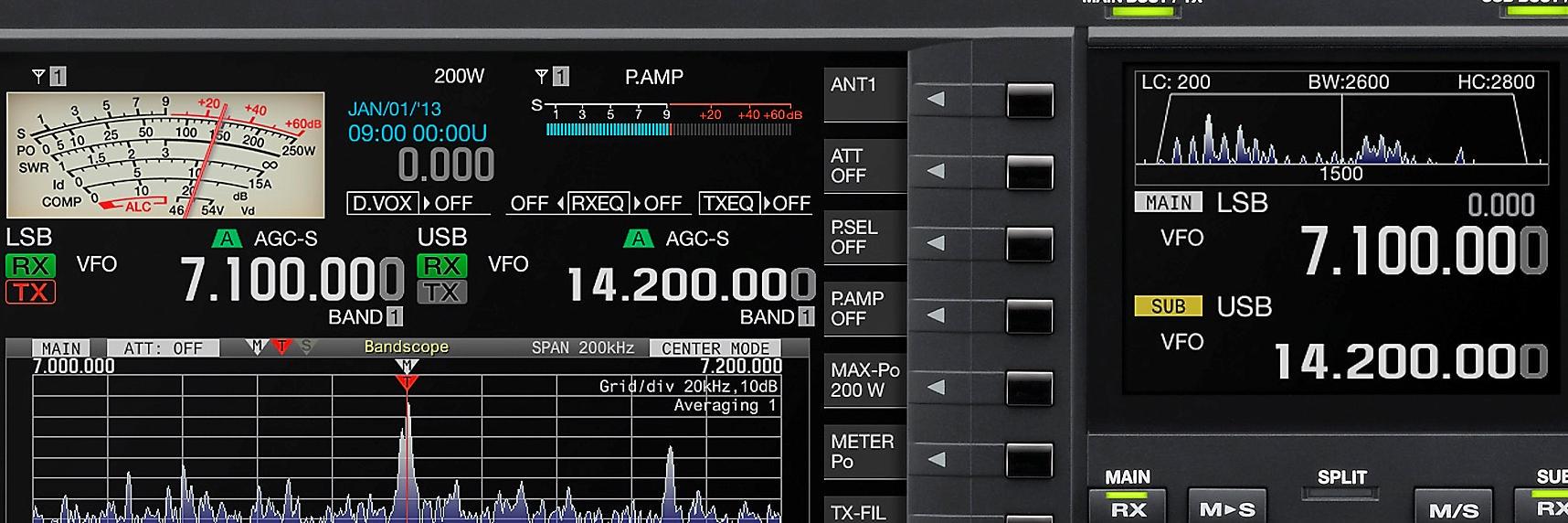Click the arrow beside ANT1 soft key
This screenshot has height=523, width=1568.
(x=936, y=99)
